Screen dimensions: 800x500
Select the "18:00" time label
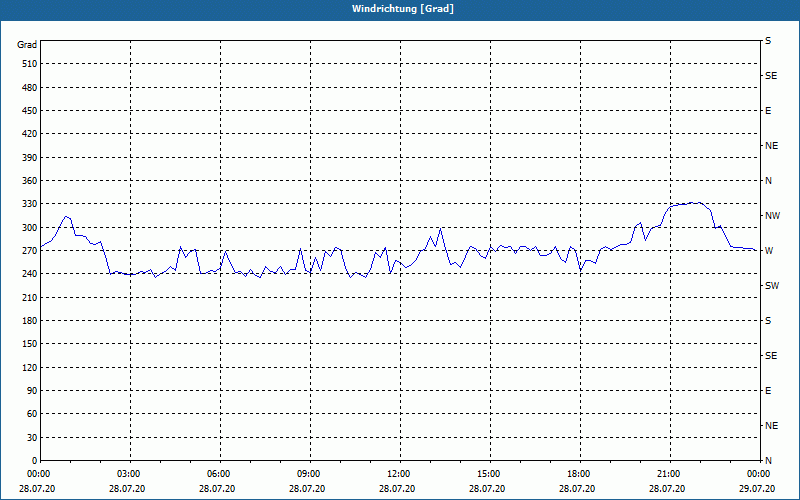pos(580,473)
